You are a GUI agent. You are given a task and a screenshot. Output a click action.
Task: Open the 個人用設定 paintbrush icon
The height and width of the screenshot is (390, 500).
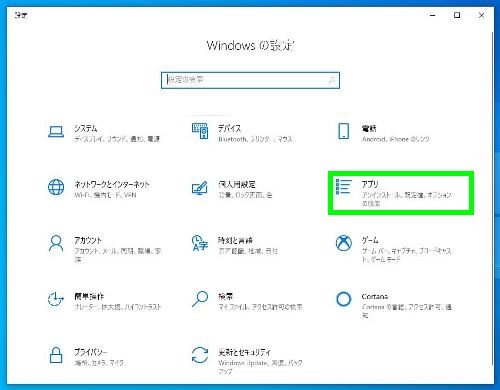(x=200, y=188)
